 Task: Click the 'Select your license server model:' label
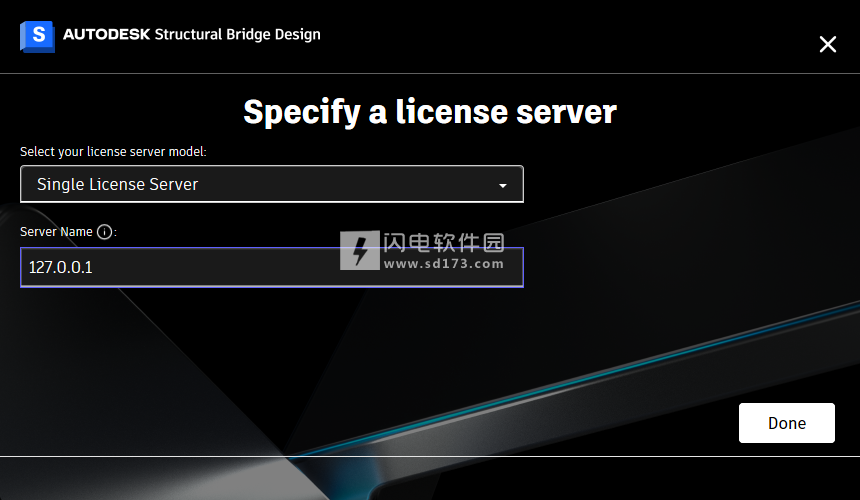click(x=114, y=152)
